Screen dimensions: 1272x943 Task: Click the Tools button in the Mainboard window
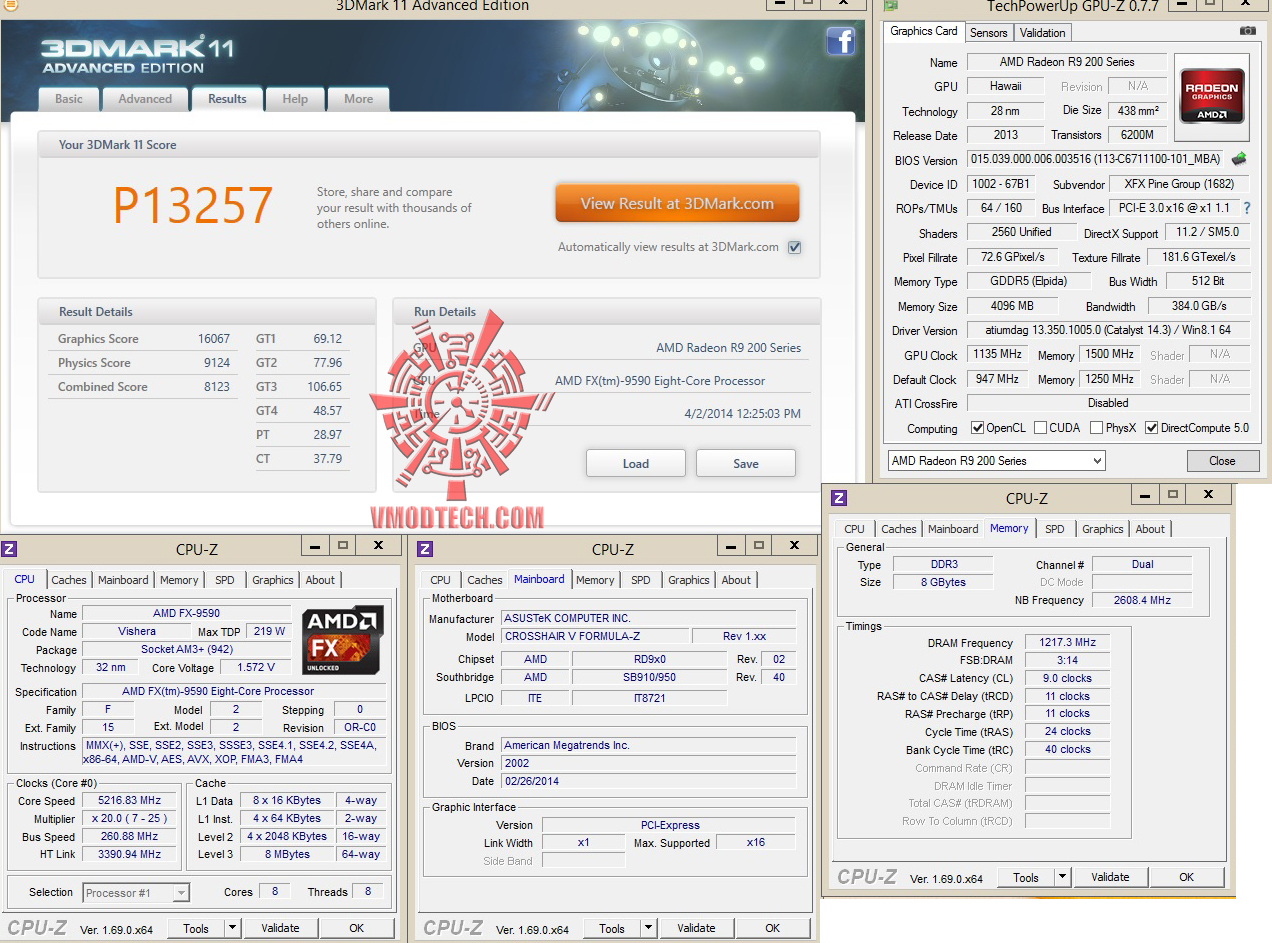(612, 928)
